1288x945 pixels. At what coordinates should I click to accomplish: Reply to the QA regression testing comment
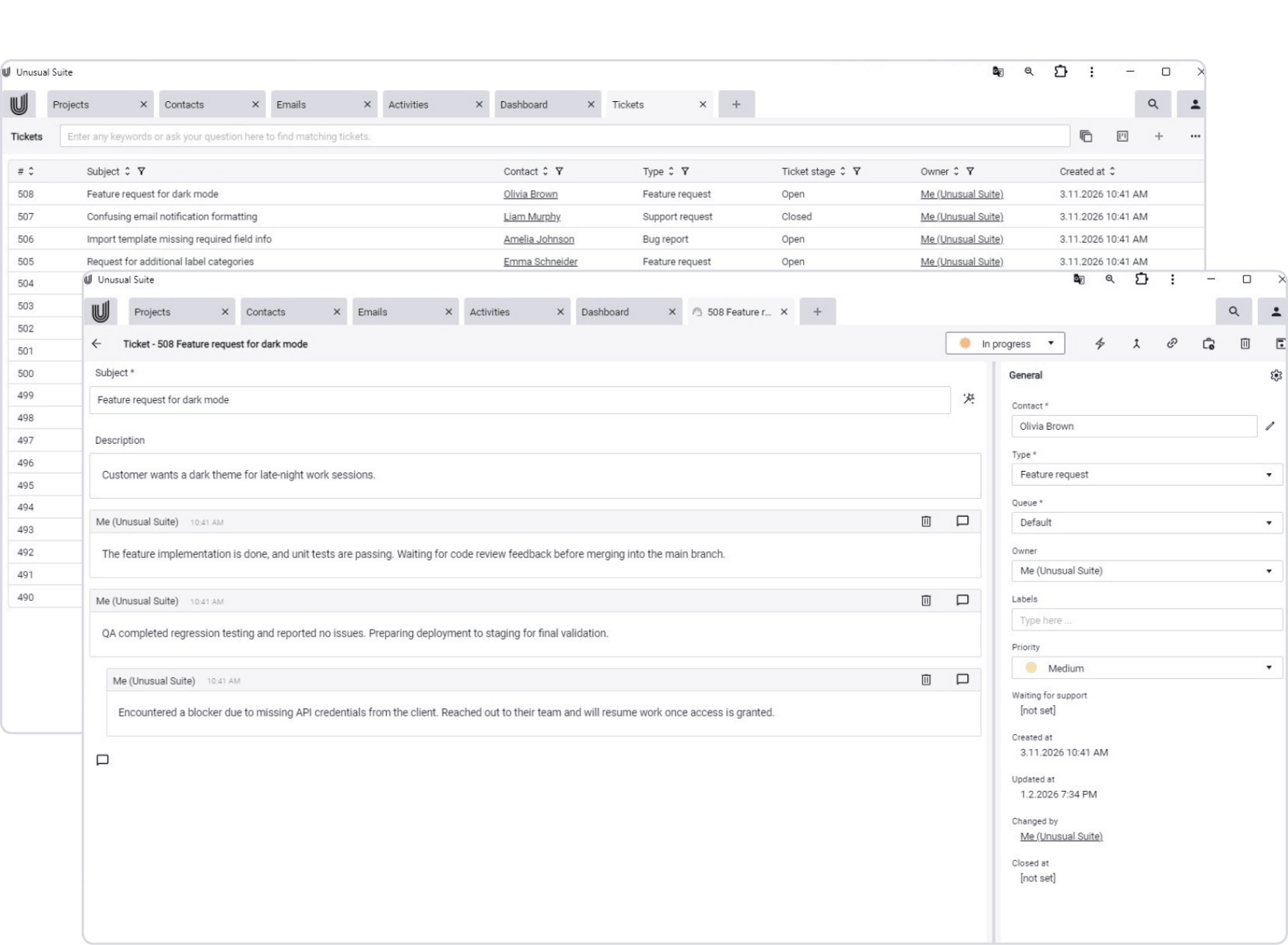[x=962, y=600]
